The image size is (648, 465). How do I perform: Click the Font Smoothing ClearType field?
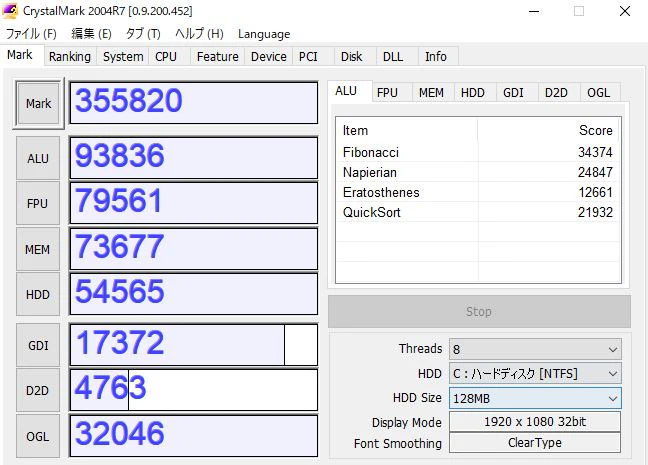[x=535, y=443]
